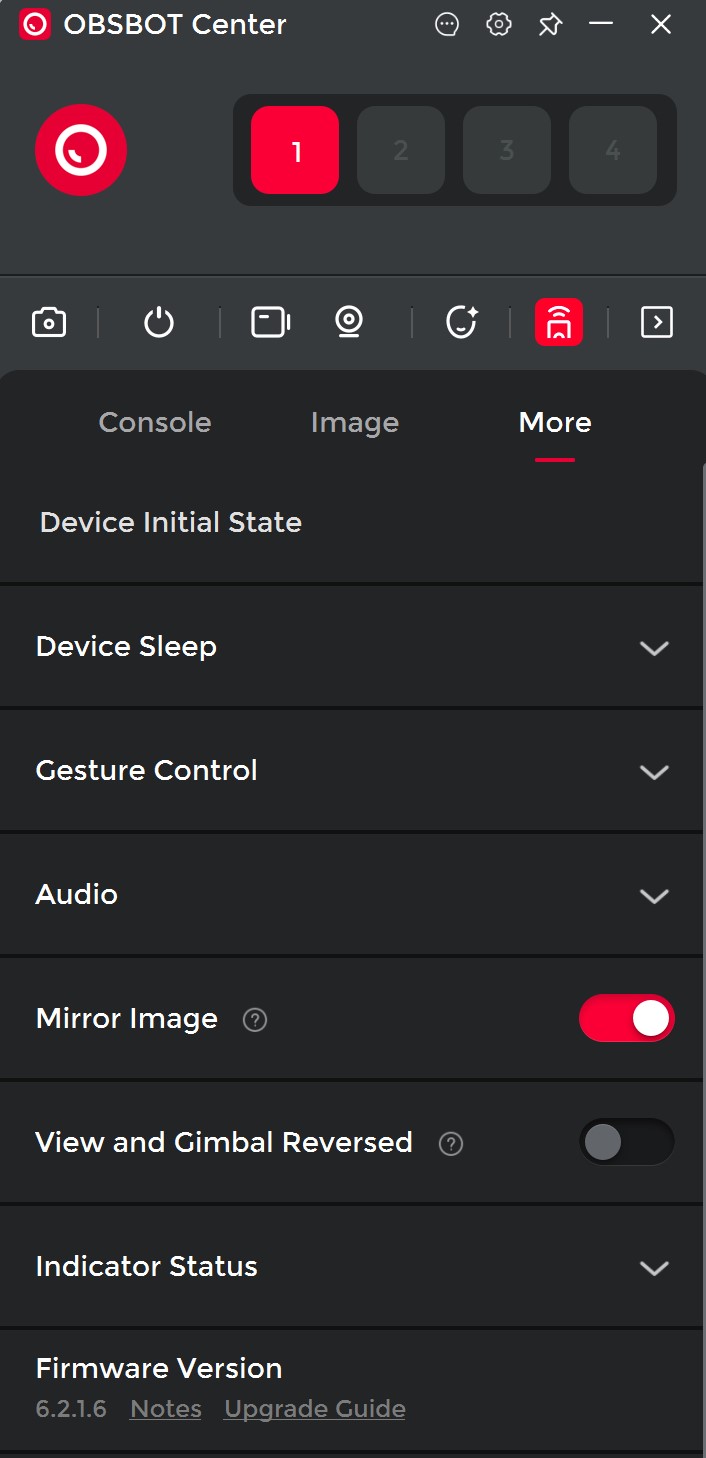Screen dimensions: 706x1458
Task: Click the camera snapshot icon
Action: click(x=49, y=322)
